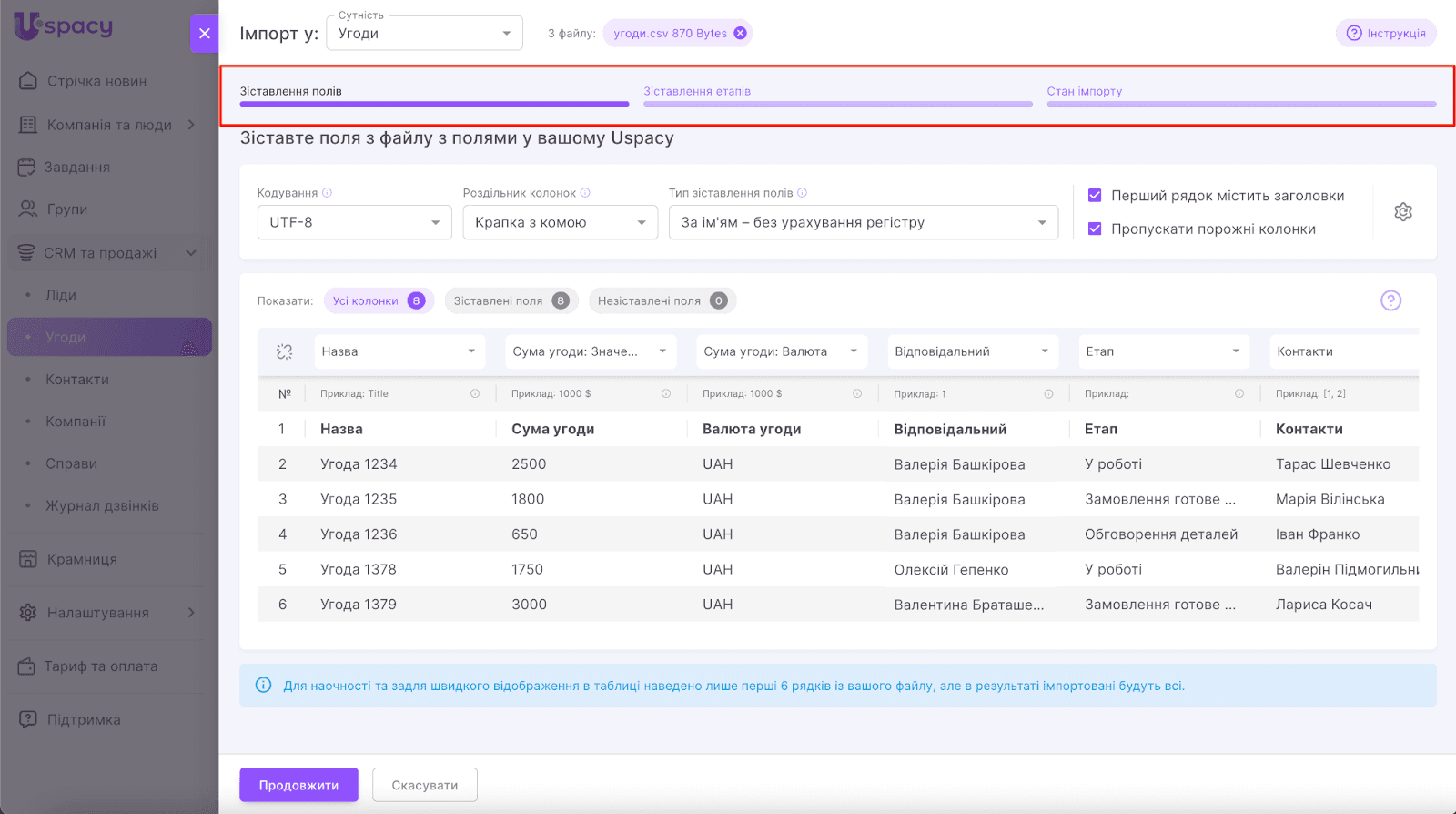The width and height of the screenshot is (1456, 814).
Task: Open the Етап column mapping dropdown
Action: [x=1164, y=351]
